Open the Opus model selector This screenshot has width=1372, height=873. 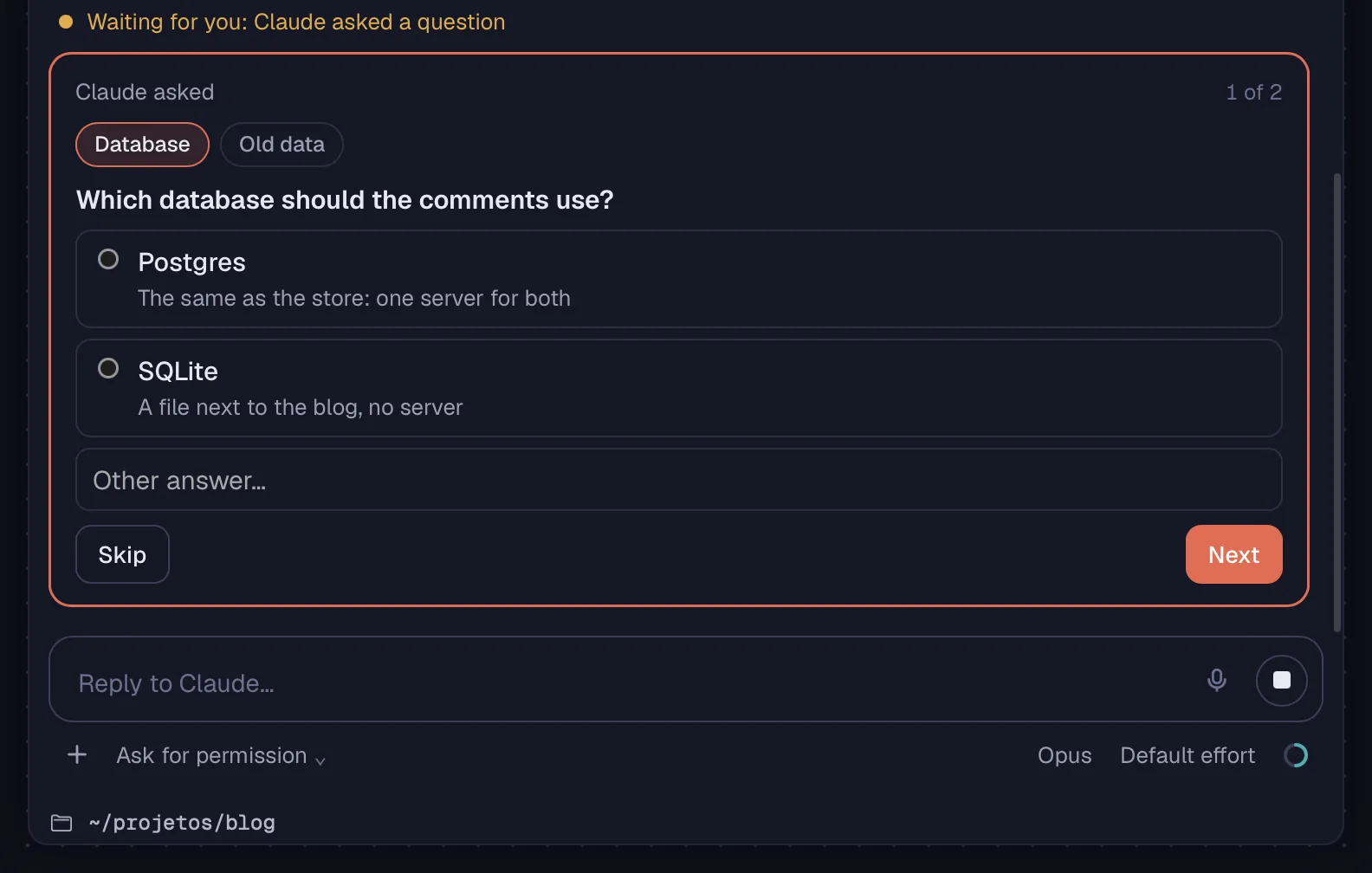coord(1065,755)
